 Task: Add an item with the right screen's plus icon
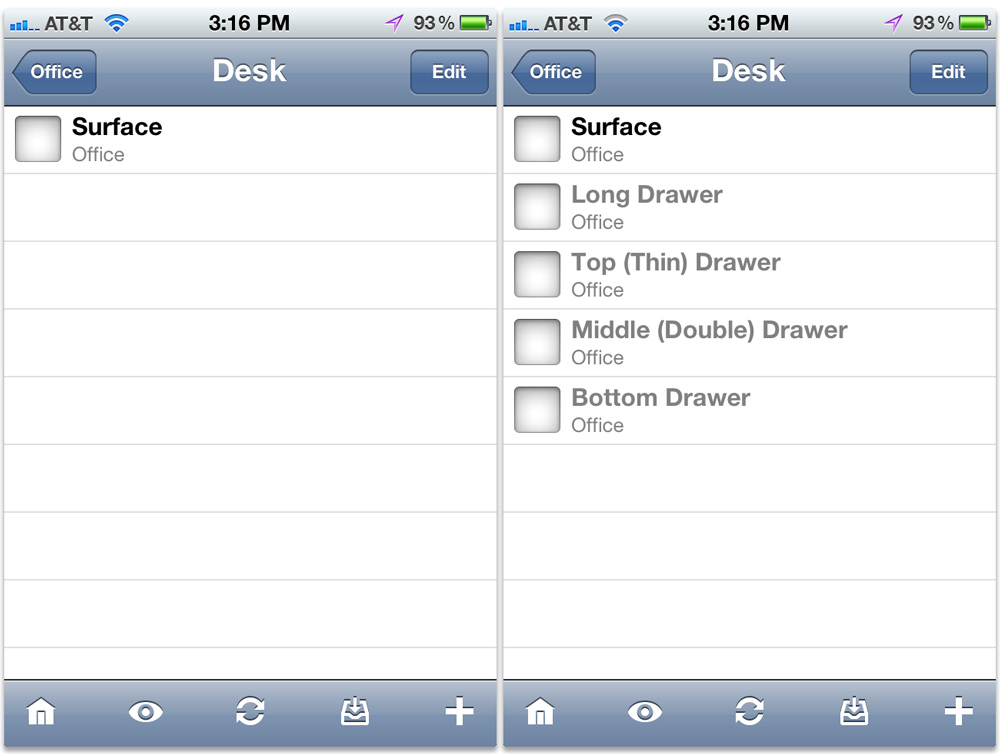click(x=958, y=712)
